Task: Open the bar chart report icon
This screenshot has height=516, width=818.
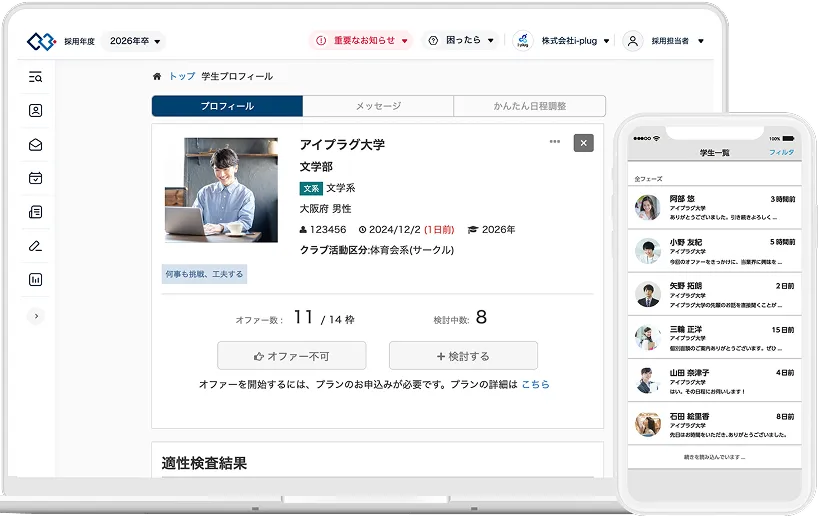Action: coord(36,280)
